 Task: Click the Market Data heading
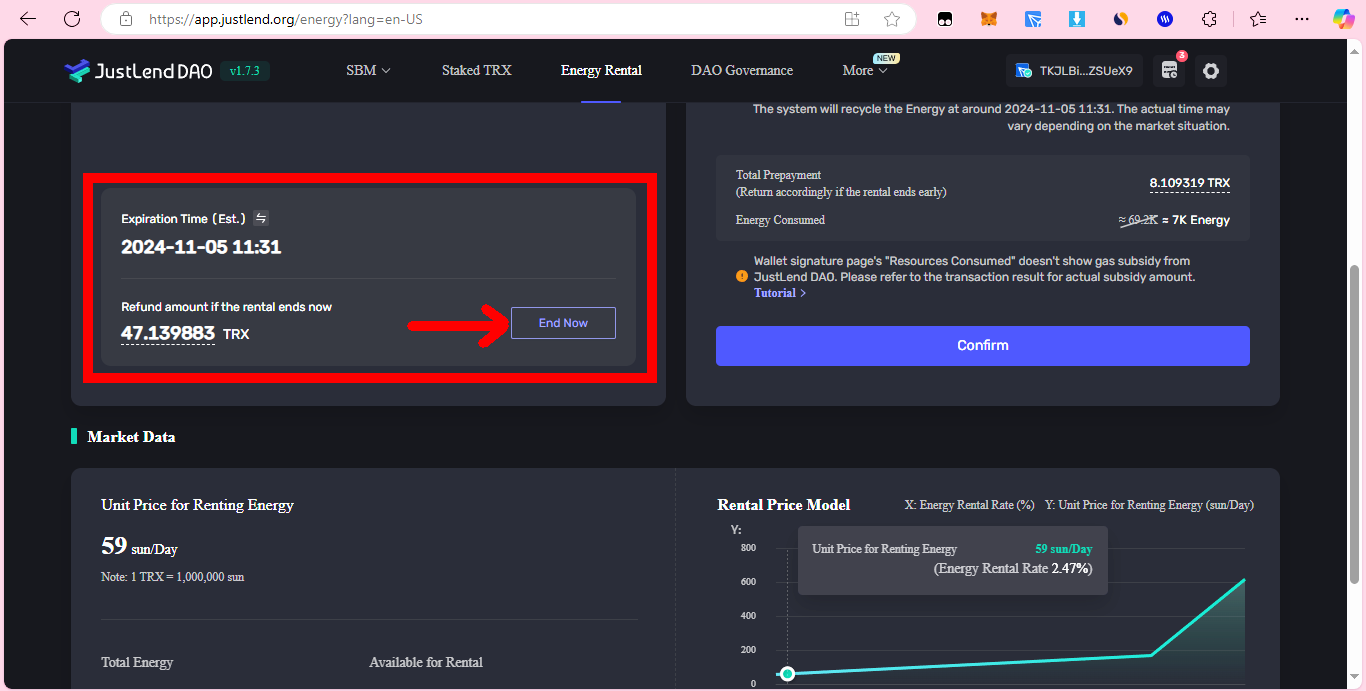(131, 437)
